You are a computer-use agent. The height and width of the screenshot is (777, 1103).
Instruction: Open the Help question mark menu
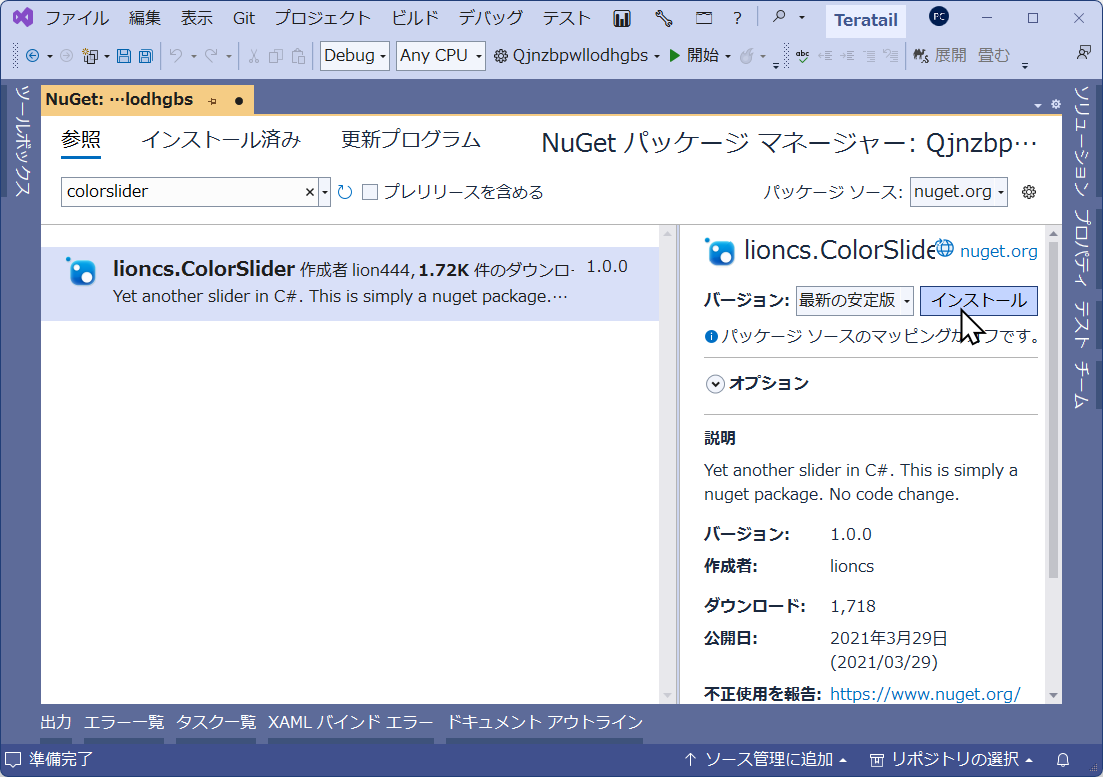click(737, 18)
